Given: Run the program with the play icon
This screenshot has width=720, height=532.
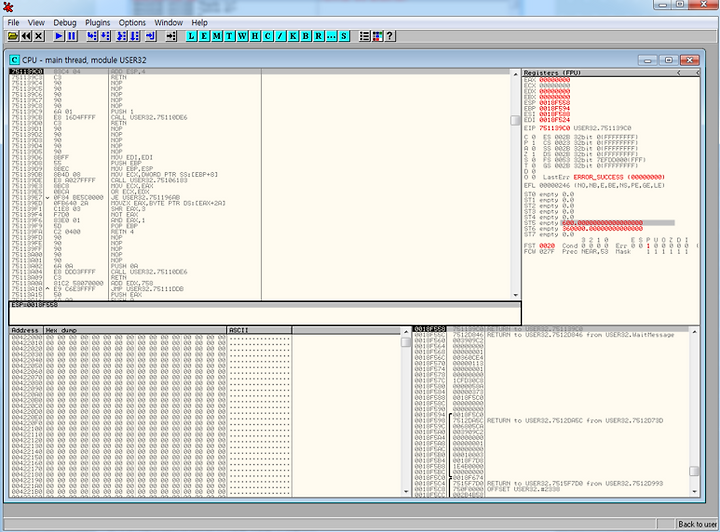Looking at the screenshot, I should [59, 36].
